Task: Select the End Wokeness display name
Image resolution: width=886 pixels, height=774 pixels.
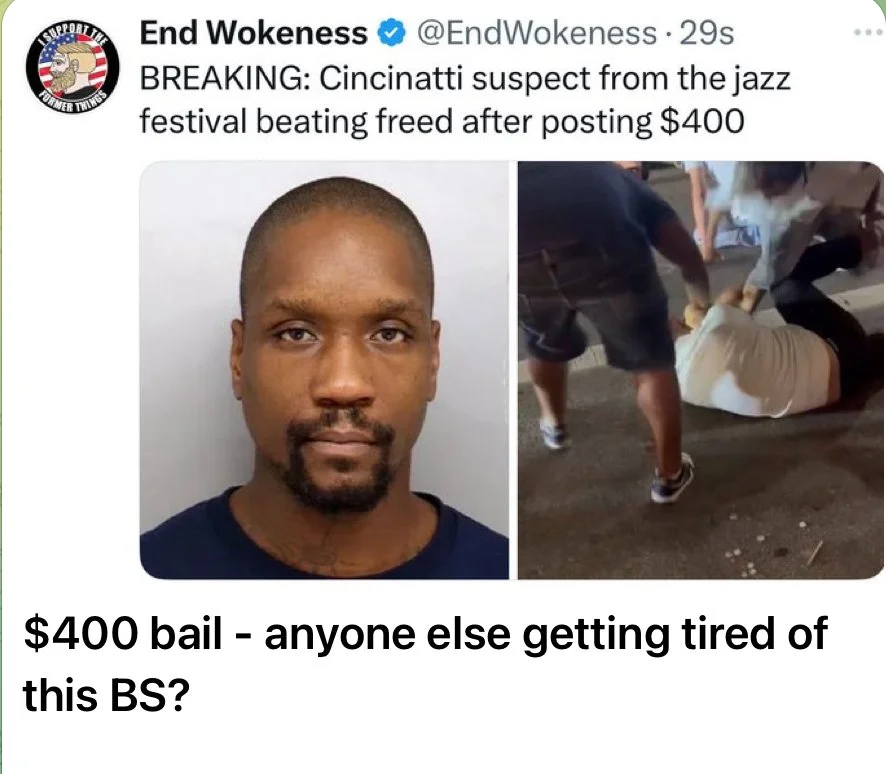Action: [254, 33]
